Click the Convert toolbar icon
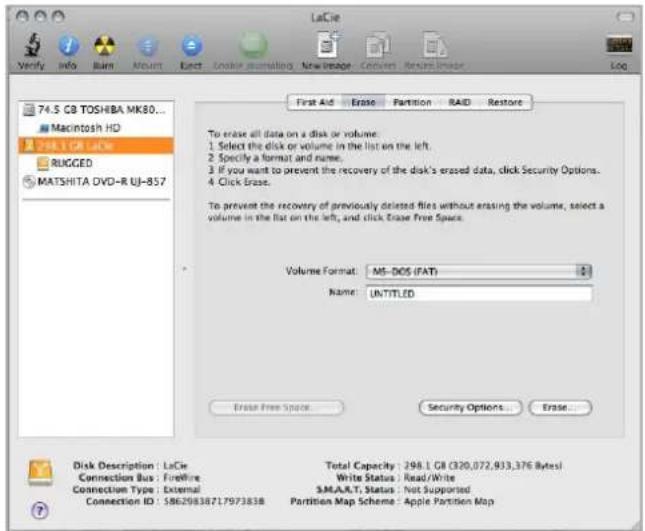 (378, 45)
